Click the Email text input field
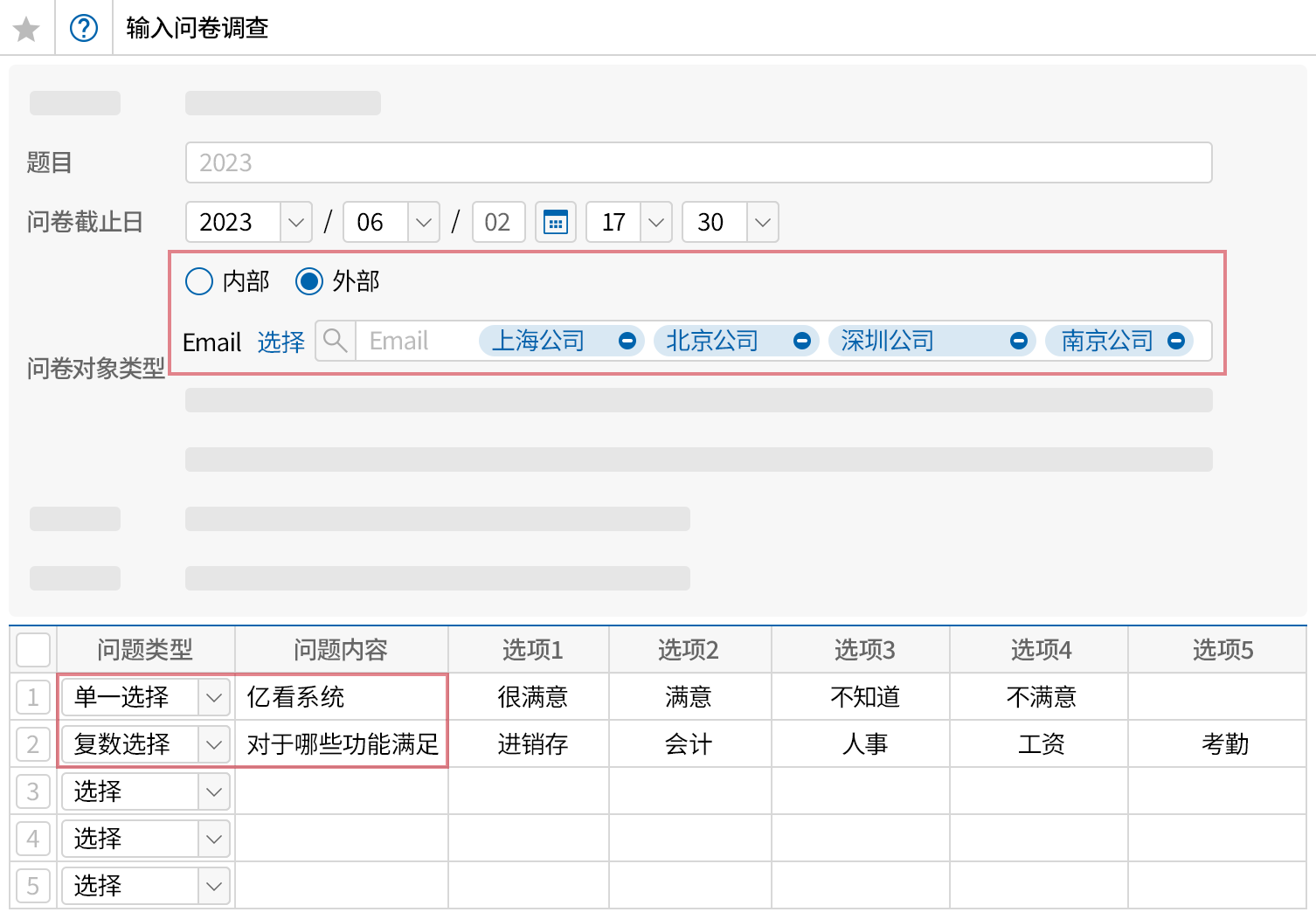The width and height of the screenshot is (1316, 919). 415,341
